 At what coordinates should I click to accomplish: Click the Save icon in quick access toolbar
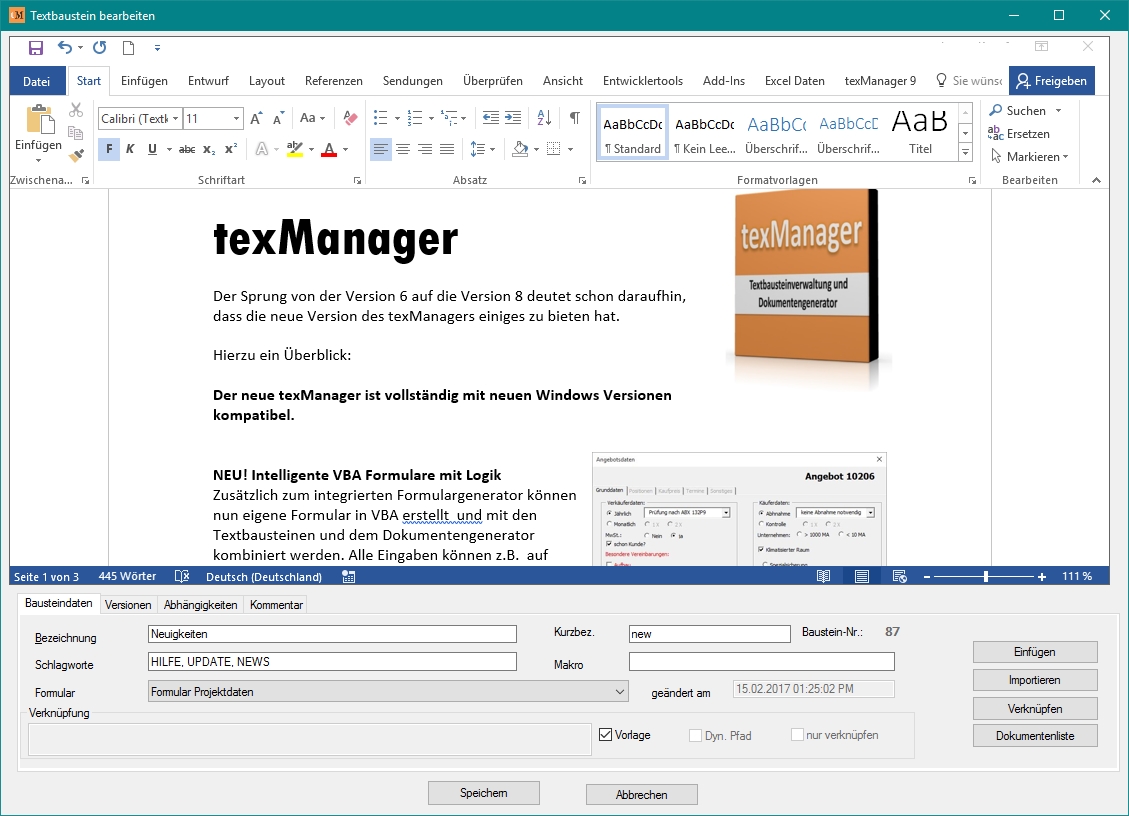(x=34, y=47)
